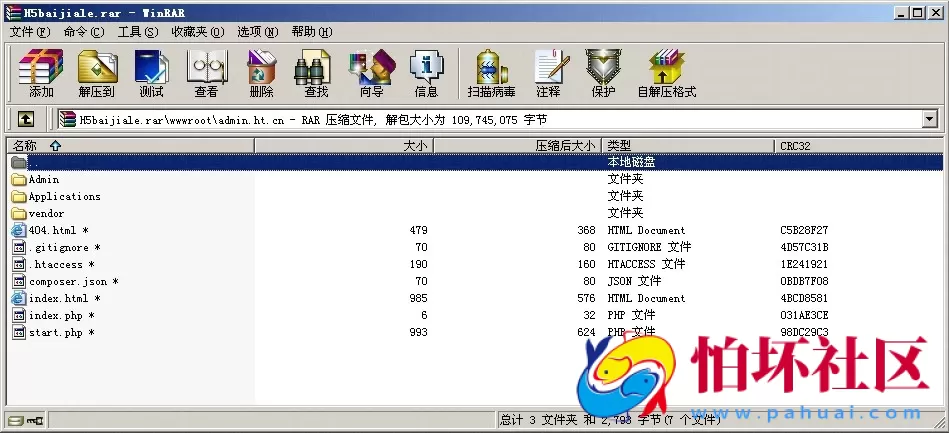Click the 404.html file icon
The height and width of the screenshot is (433, 949).
coord(19,230)
